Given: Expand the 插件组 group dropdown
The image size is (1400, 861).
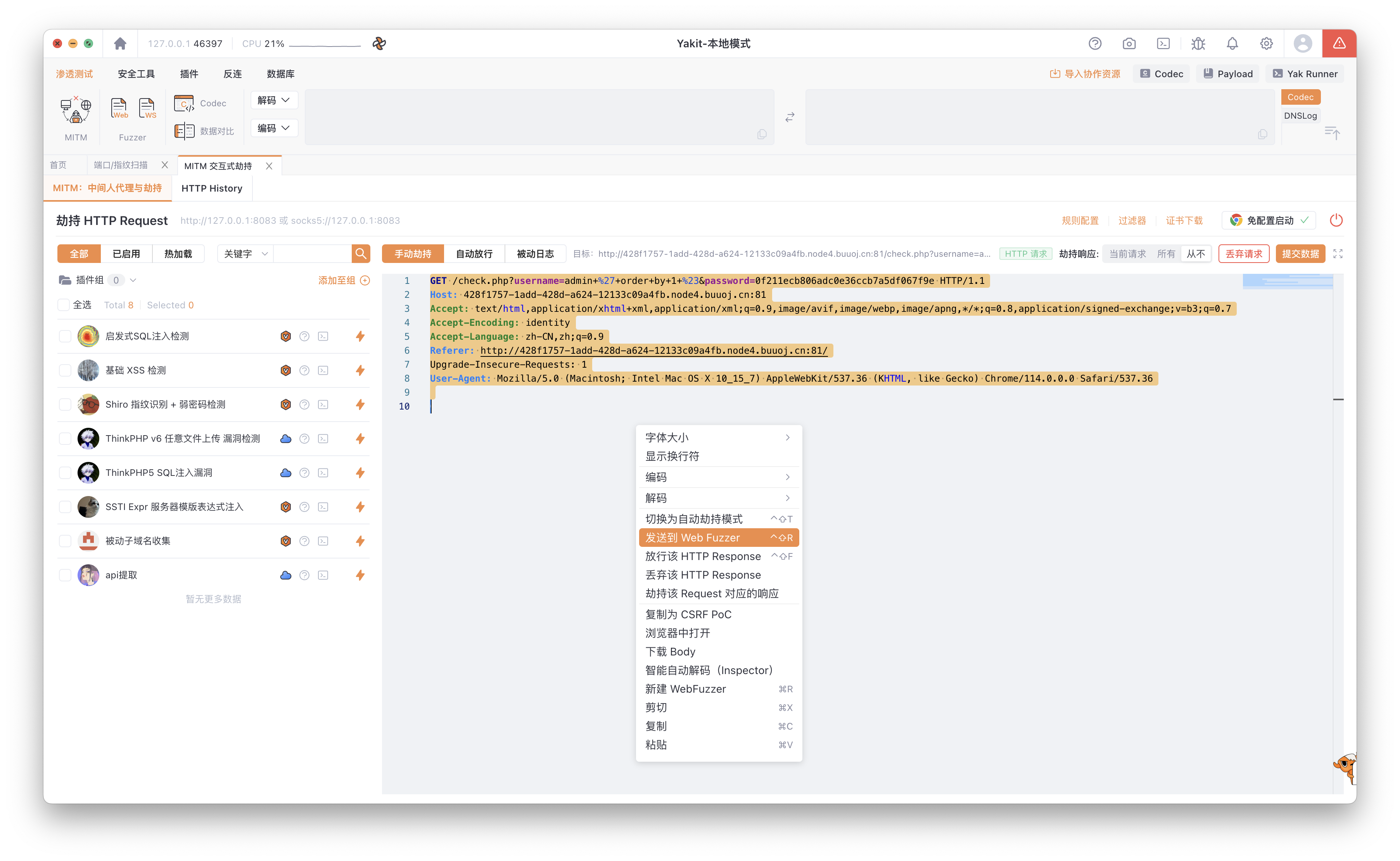Looking at the screenshot, I should tap(133, 280).
